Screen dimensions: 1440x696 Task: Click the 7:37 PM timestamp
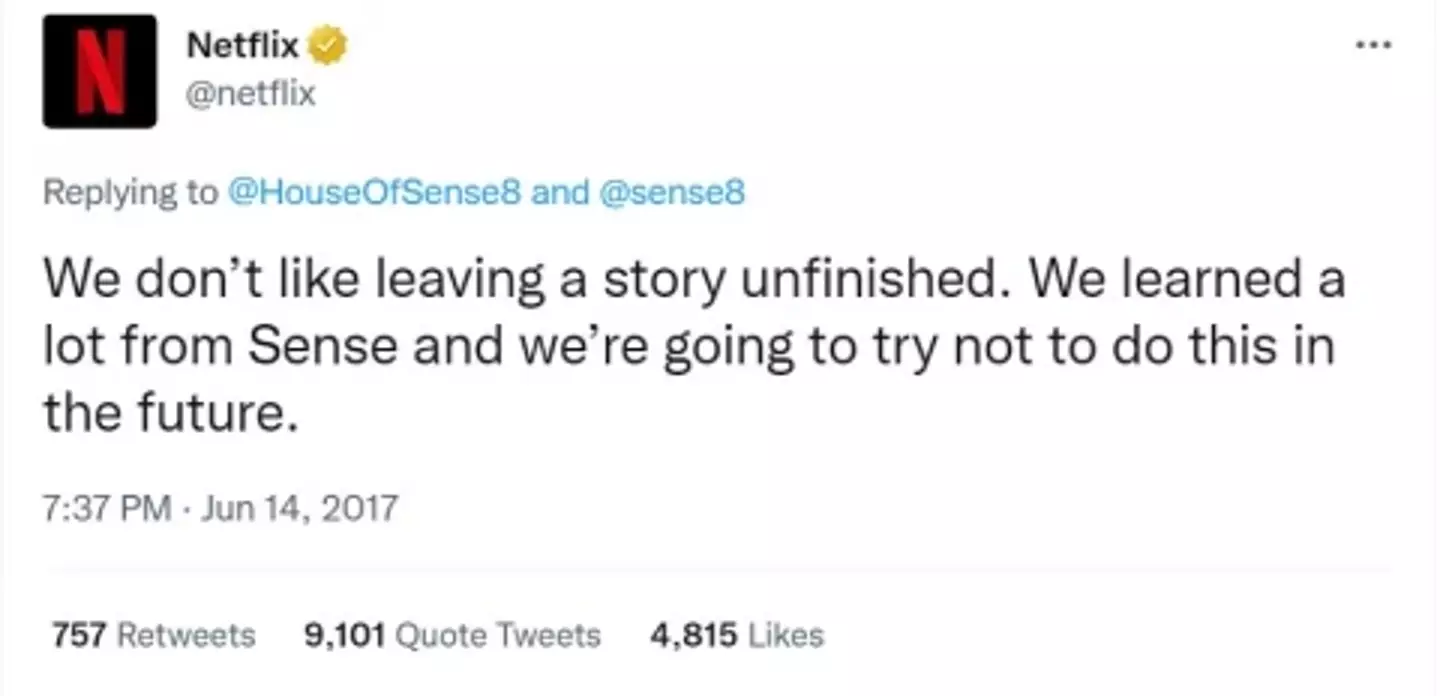pyautogui.click(x=107, y=509)
